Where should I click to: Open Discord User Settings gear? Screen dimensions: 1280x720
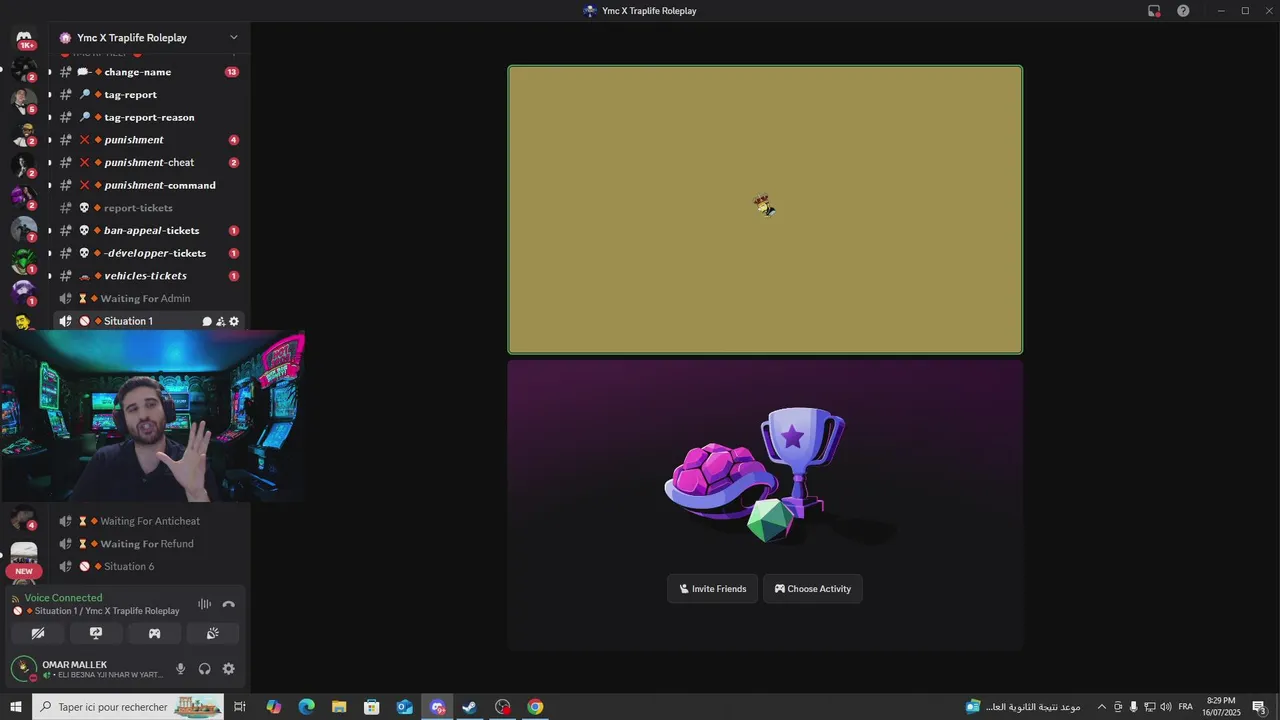[228, 669]
